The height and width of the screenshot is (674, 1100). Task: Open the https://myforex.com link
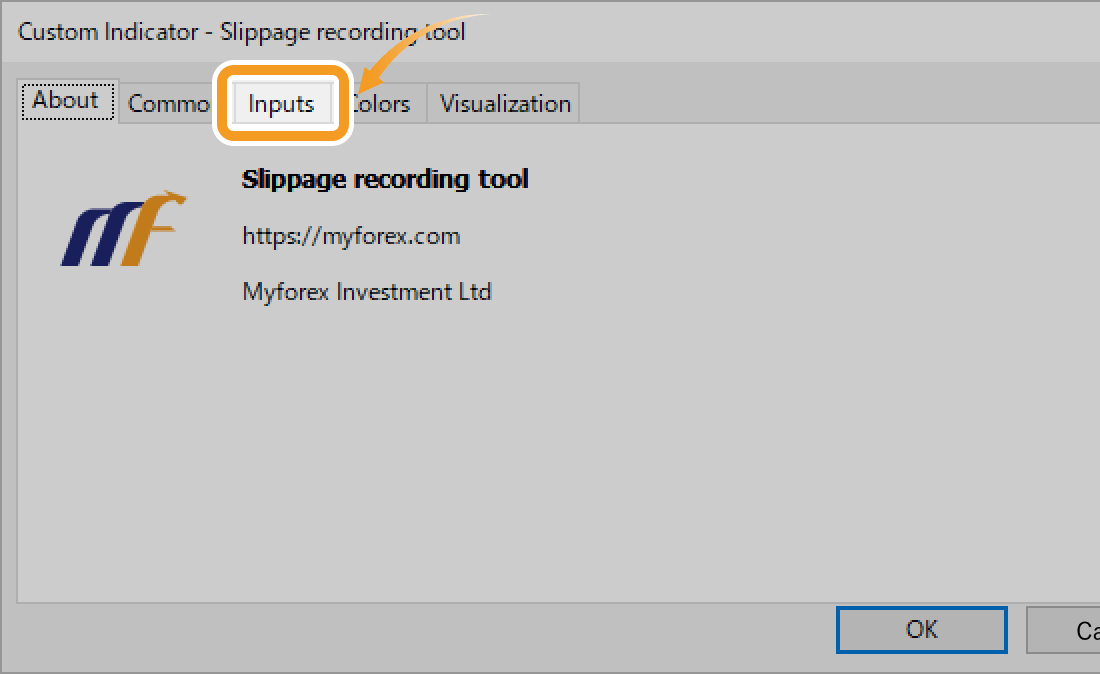[x=351, y=236]
